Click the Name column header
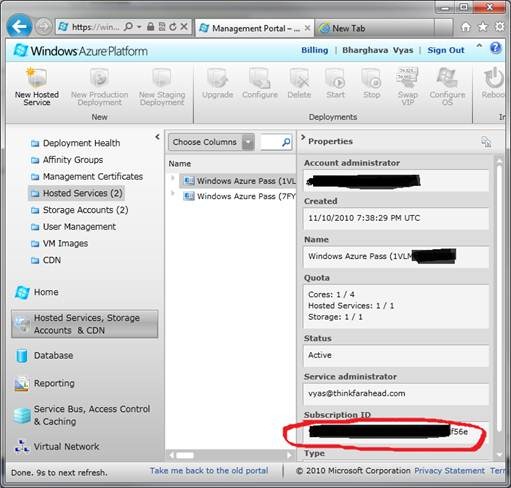 click(x=180, y=164)
